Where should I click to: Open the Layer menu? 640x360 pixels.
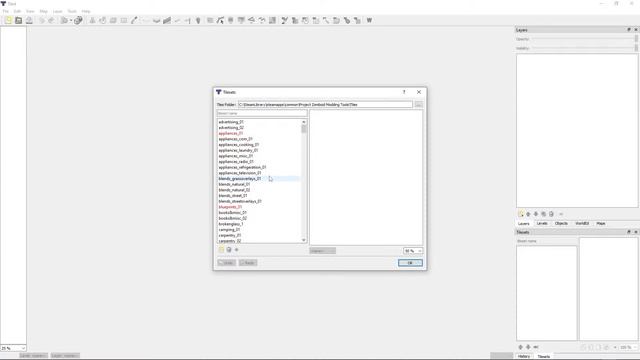(x=58, y=11)
